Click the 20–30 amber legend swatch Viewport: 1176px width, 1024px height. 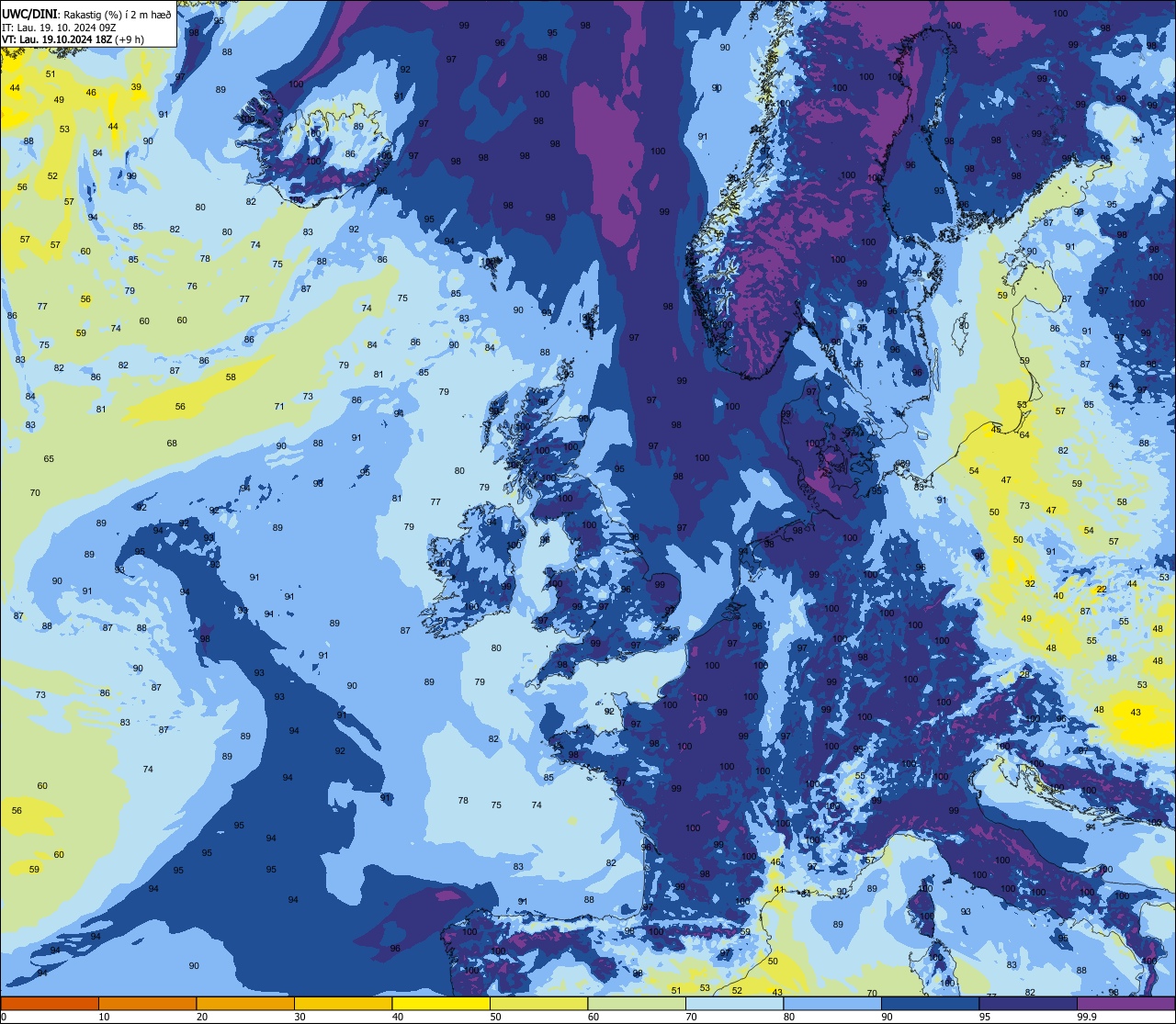pyautogui.click(x=245, y=1003)
